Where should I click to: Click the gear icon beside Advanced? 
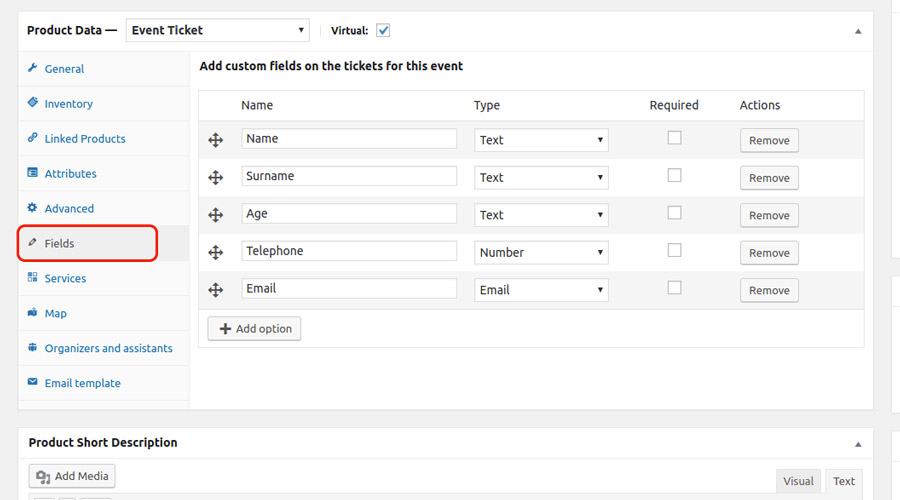[33, 208]
